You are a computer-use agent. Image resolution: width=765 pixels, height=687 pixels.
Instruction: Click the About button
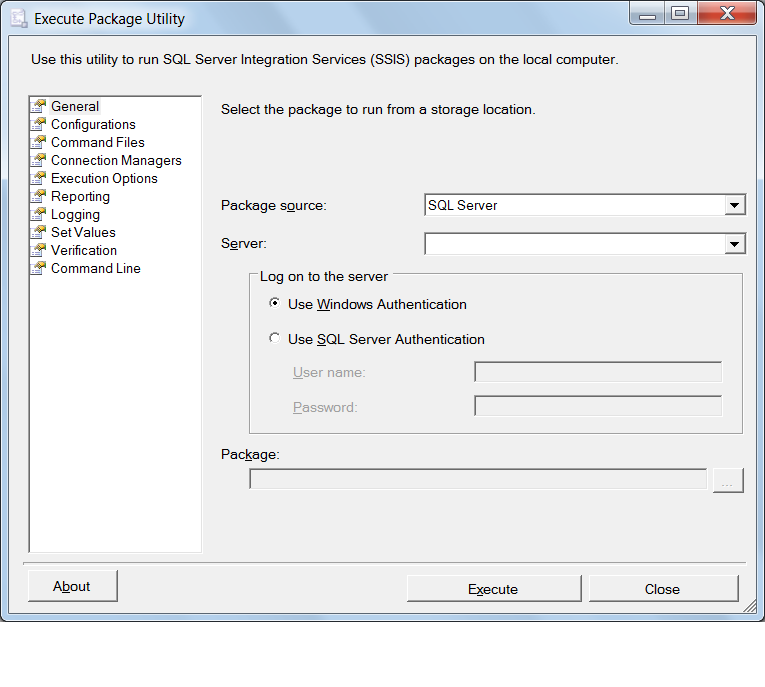point(73,586)
